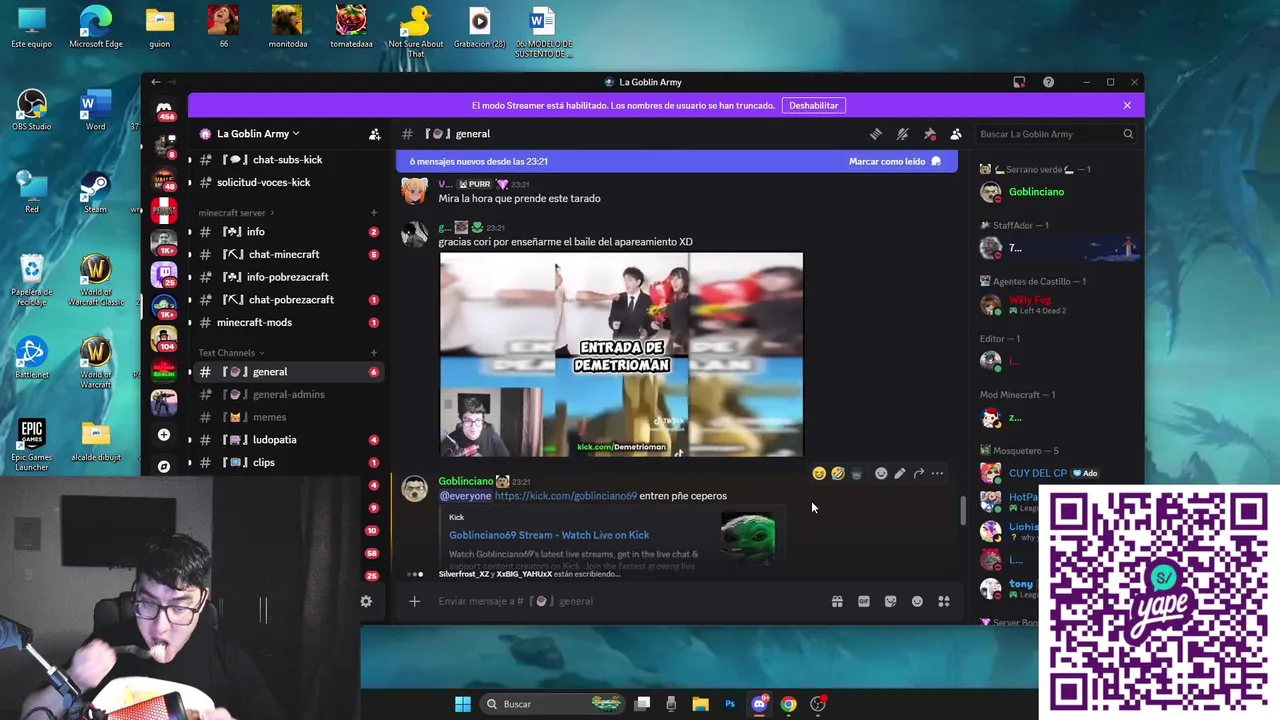Dismiss streamer mode banner with X

(x=1127, y=105)
